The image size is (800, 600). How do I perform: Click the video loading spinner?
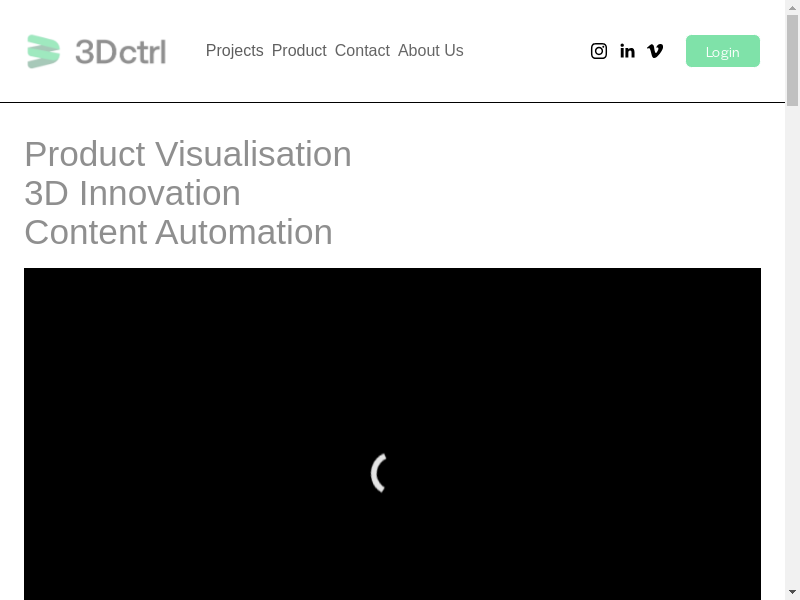coord(380,473)
